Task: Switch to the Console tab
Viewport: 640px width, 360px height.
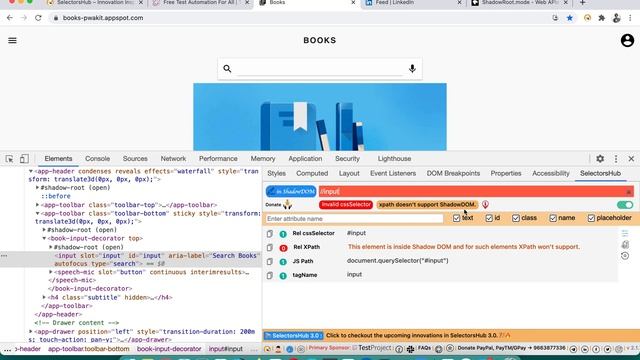Action: point(97,159)
